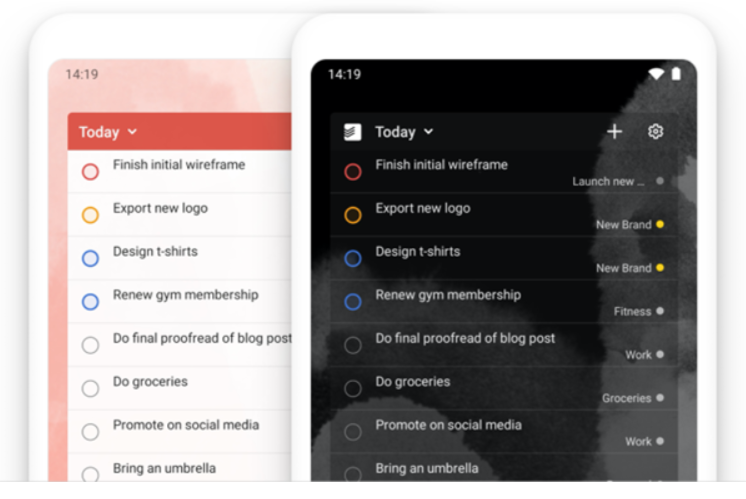Check off Promote on social media, dark widget
The height and width of the screenshot is (499, 746).
click(353, 432)
